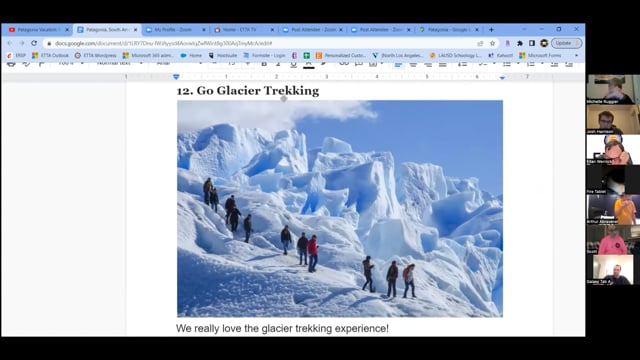The image size is (640, 360).
Task: Bookmark this page with the star icon
Action: point(493,43)
